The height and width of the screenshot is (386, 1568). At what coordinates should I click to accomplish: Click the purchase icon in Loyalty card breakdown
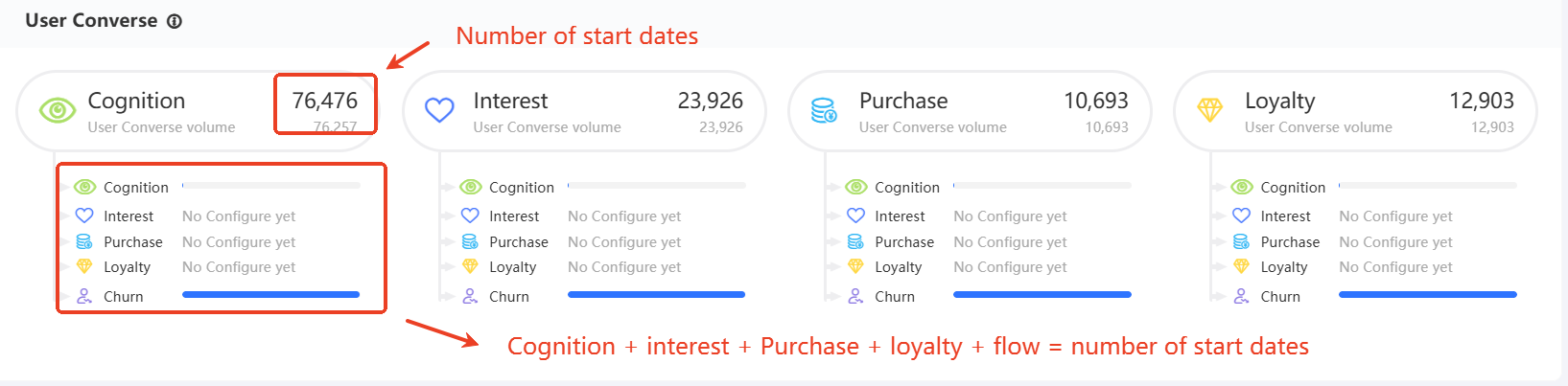pyautogui.click(x=1241, y=241)
